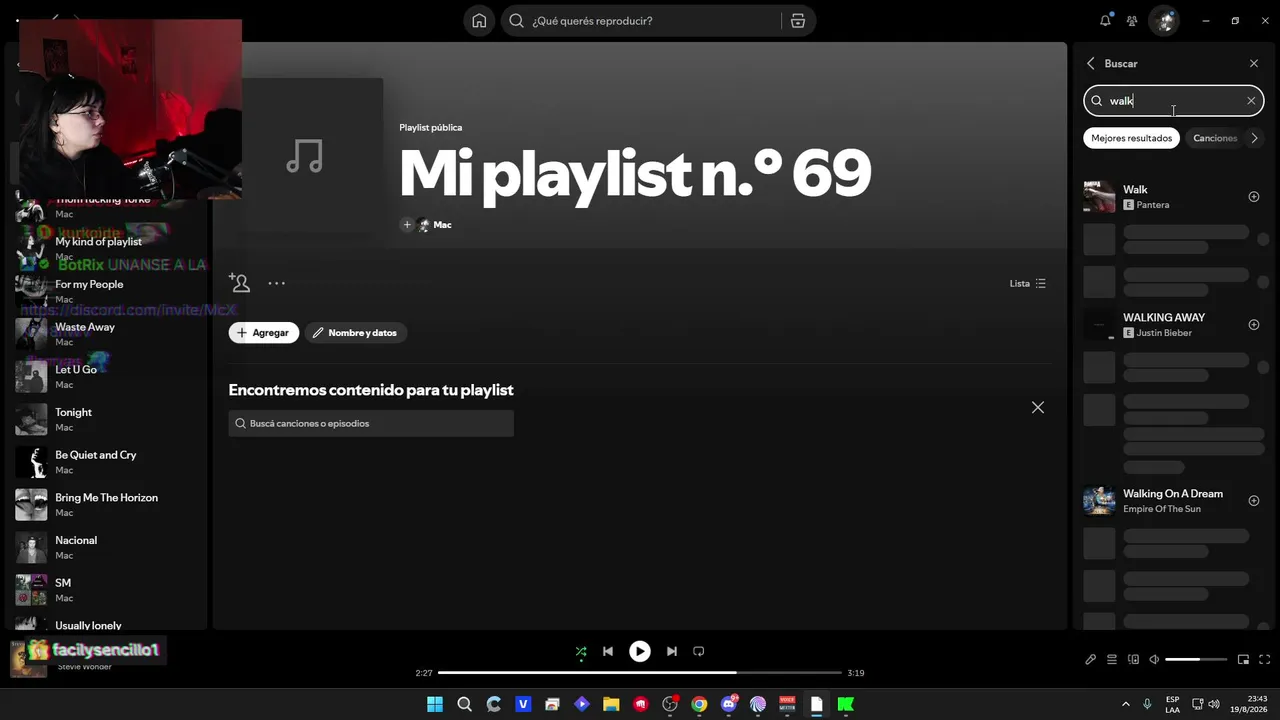Screen dimensions: 1280x720
Task: Focus the '¿Qué querés reproducir?' search bar
Action: (644, 21)
